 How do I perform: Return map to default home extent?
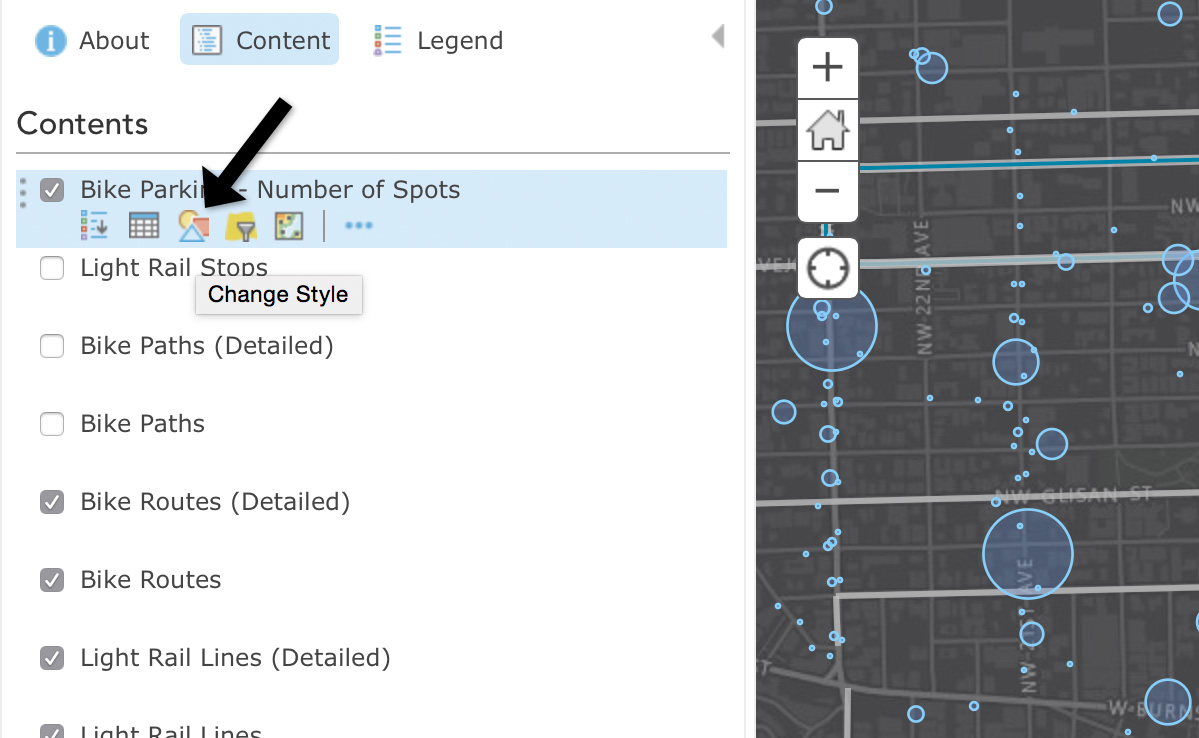827,130
